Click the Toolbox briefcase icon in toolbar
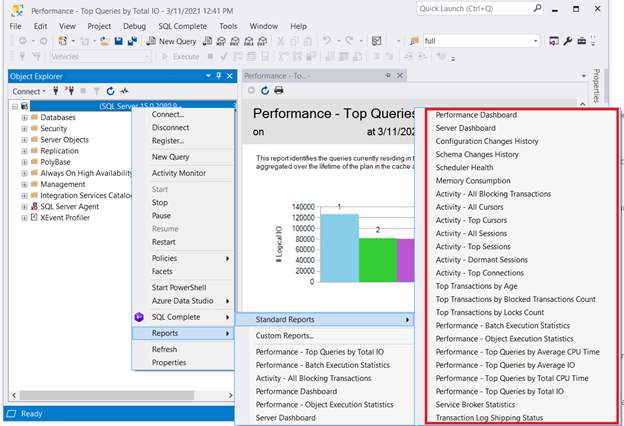 (581, 41)
